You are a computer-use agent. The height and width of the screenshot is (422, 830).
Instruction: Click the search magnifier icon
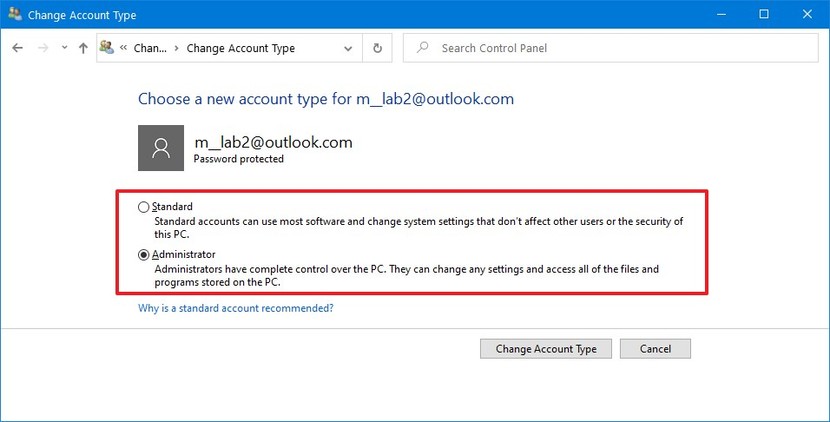click(422, 48)
